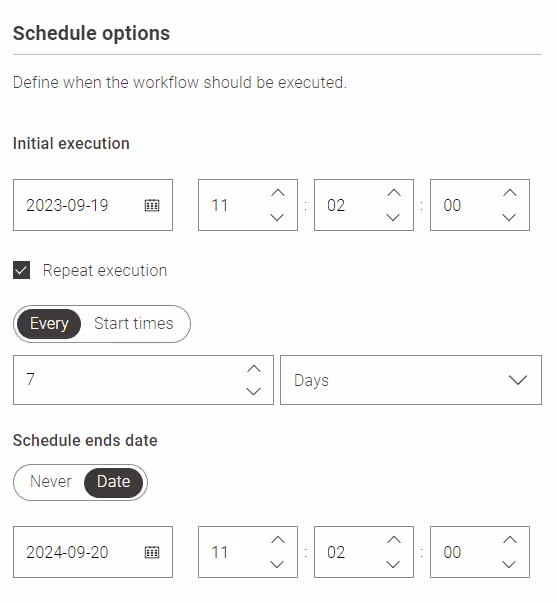
Task: Switch to Start times repeat mode
Action: click(x=133, y=324)
